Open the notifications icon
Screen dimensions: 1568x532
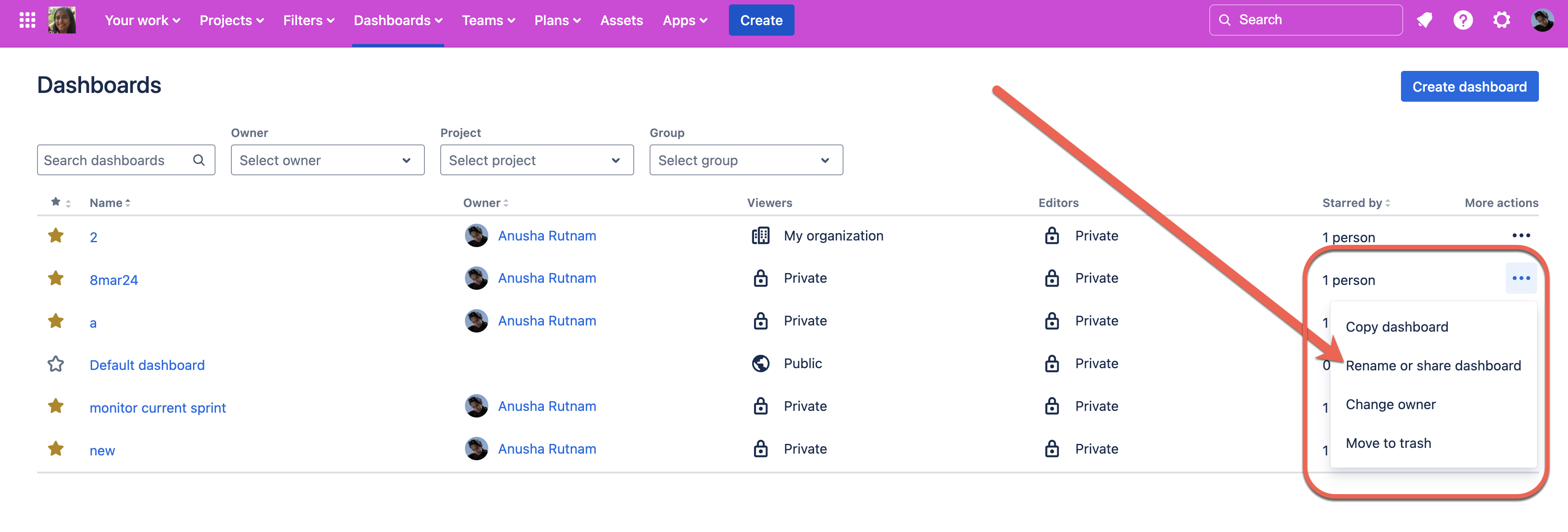pyautogui.click(x=1424, y=20)
